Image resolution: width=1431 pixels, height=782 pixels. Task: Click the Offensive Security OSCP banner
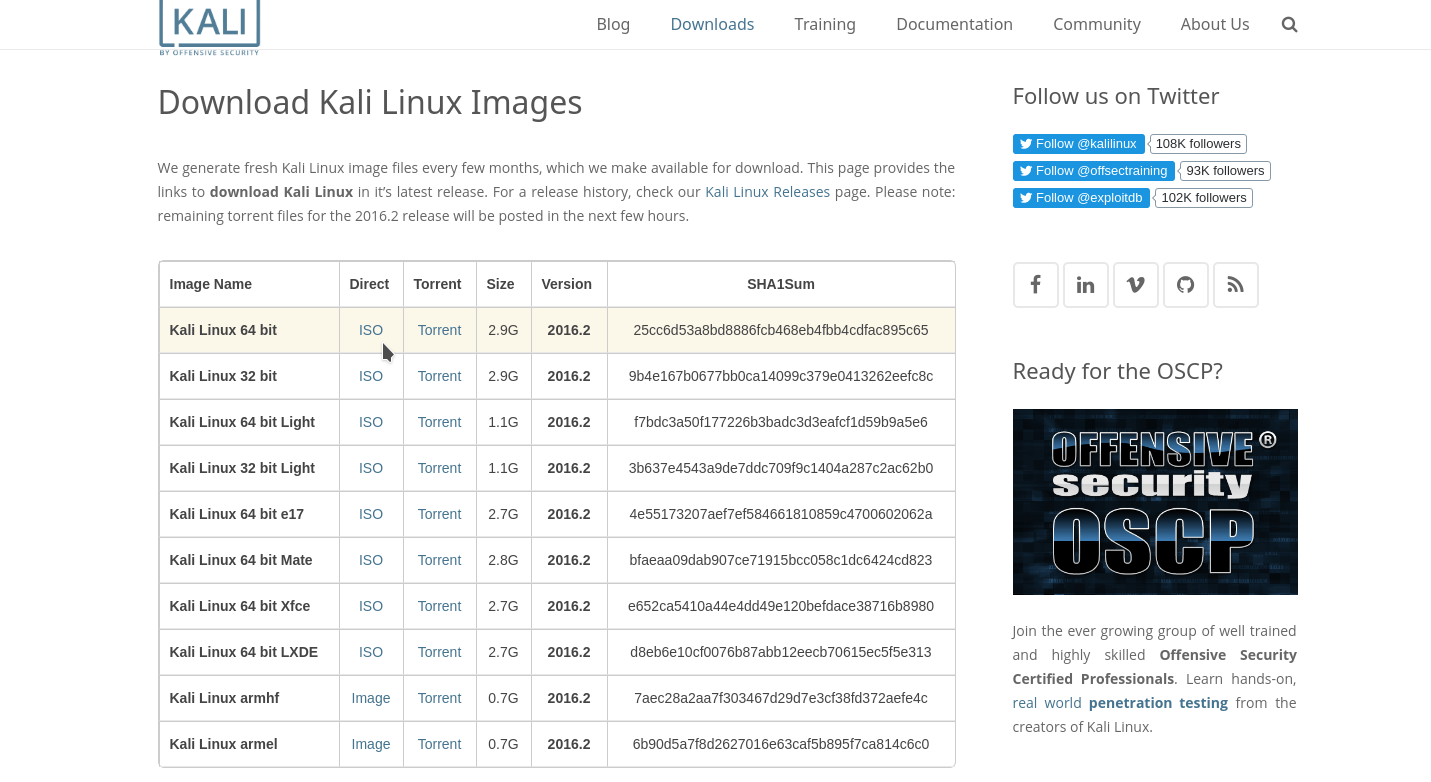pos(1154,501)
